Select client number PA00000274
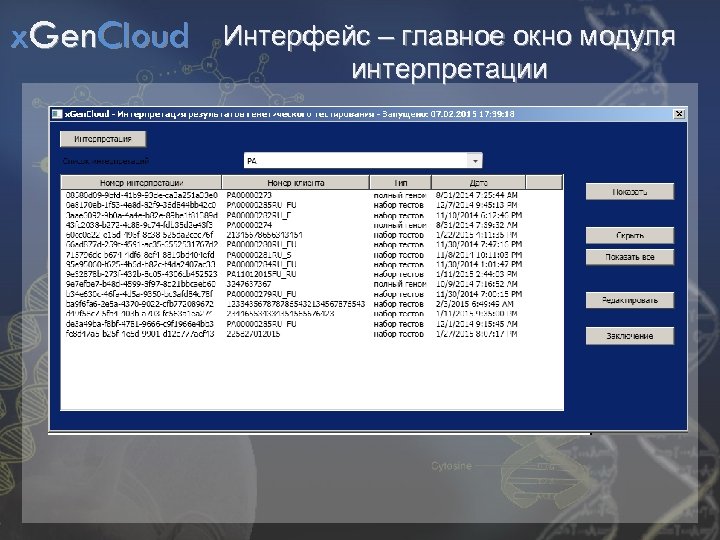Screen dimensions: 720x540 point(249,225)
